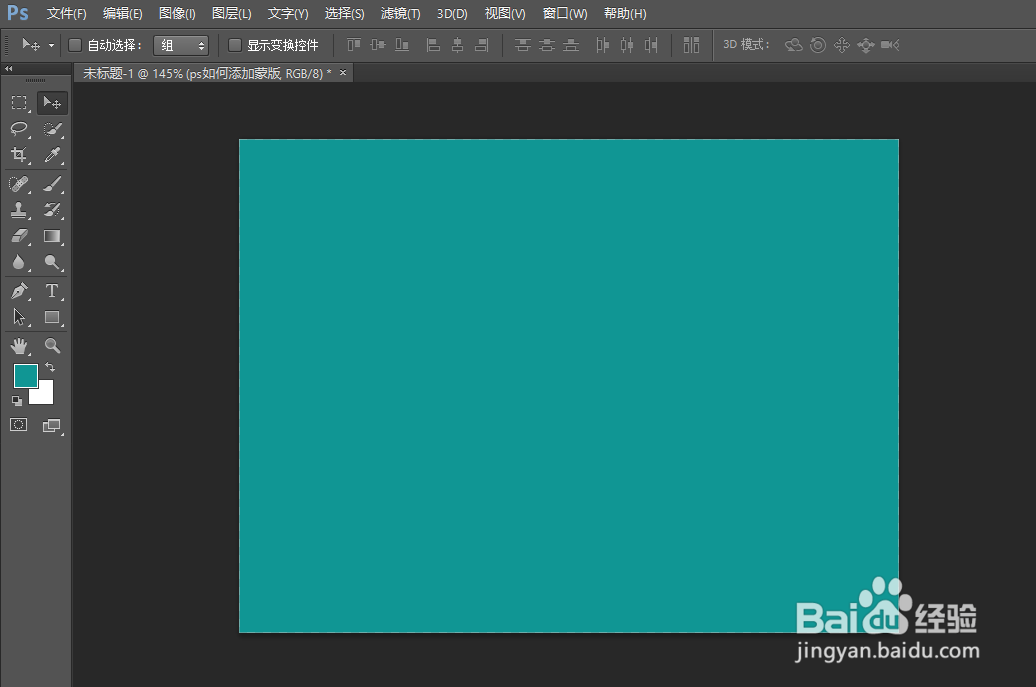This screenshot has height=687, width=1036.
Task: Open the Move tool preset picker arrow
Action: pos(52,46)
